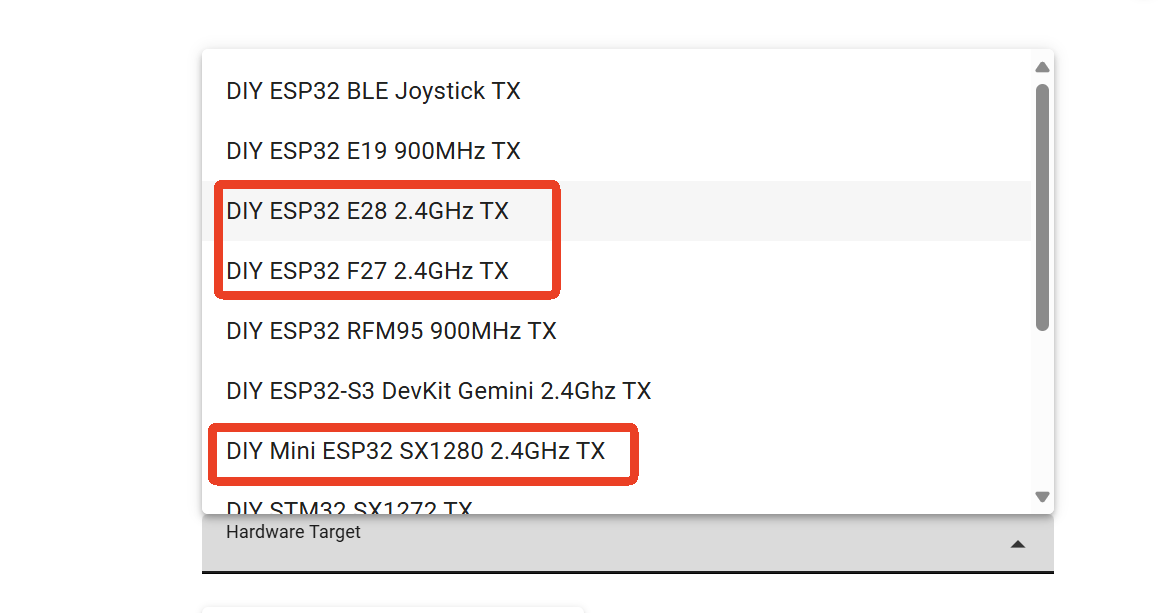Click empty scrollbar track below the thumb
Screen dimensions: 1172x613
click(1042, 410)
